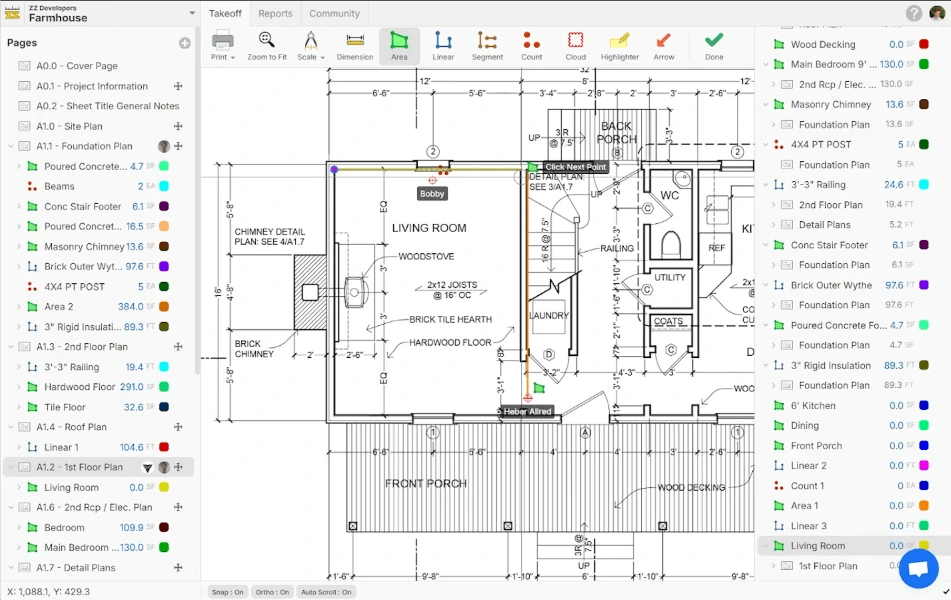Click move icon on A1.7 Detail Plans
This screenshot has height=600, width=951.
178,568
